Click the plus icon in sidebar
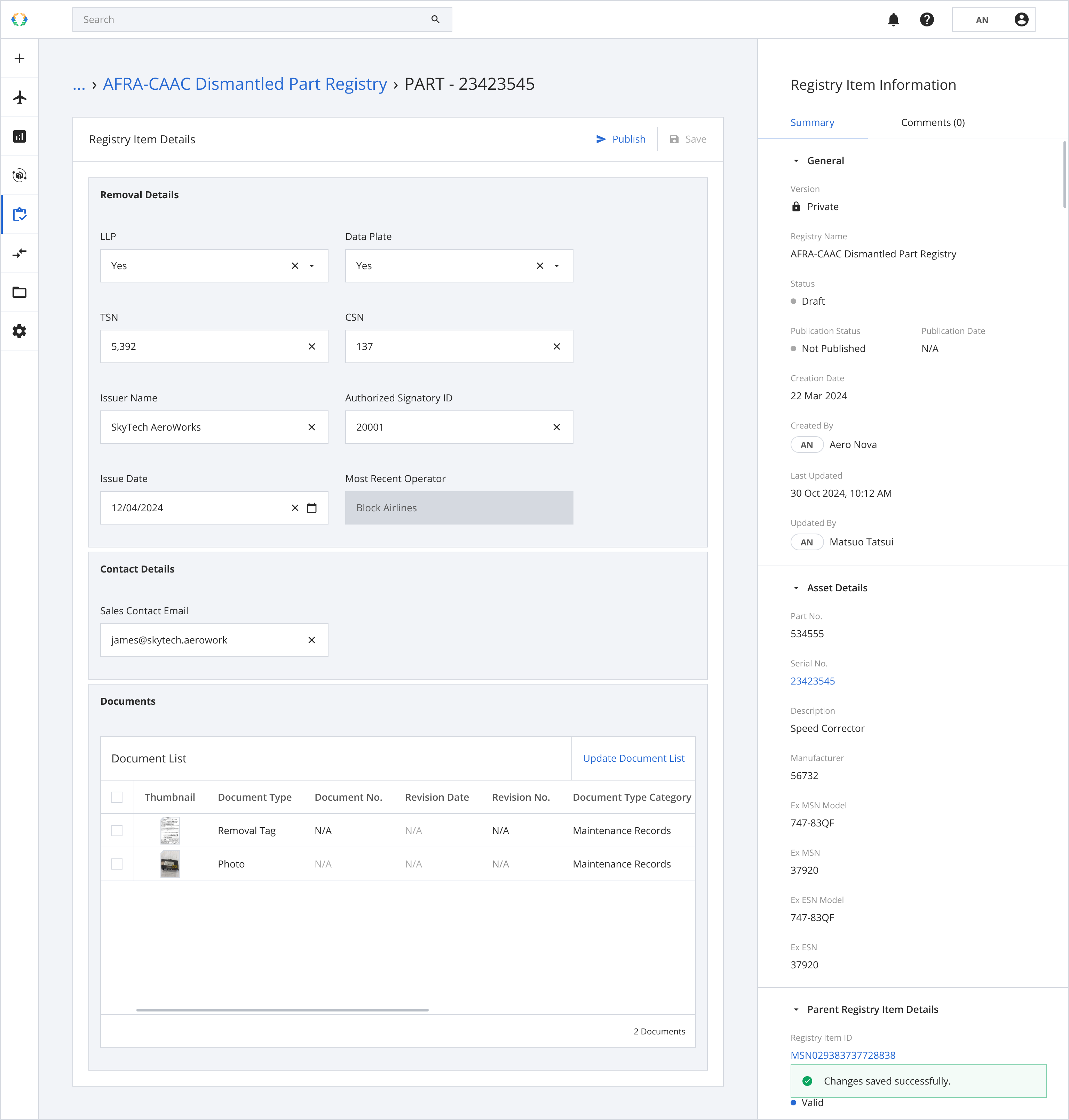The width and height of the screenshot is (1069, 1120). [x=19, y=59]
